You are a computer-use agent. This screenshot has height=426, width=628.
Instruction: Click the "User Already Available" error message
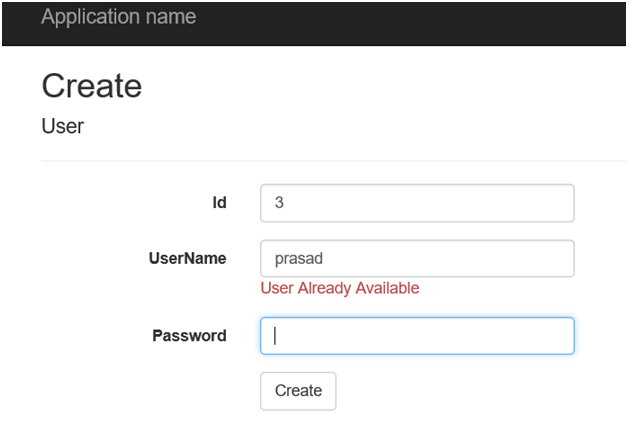[339, 289]
